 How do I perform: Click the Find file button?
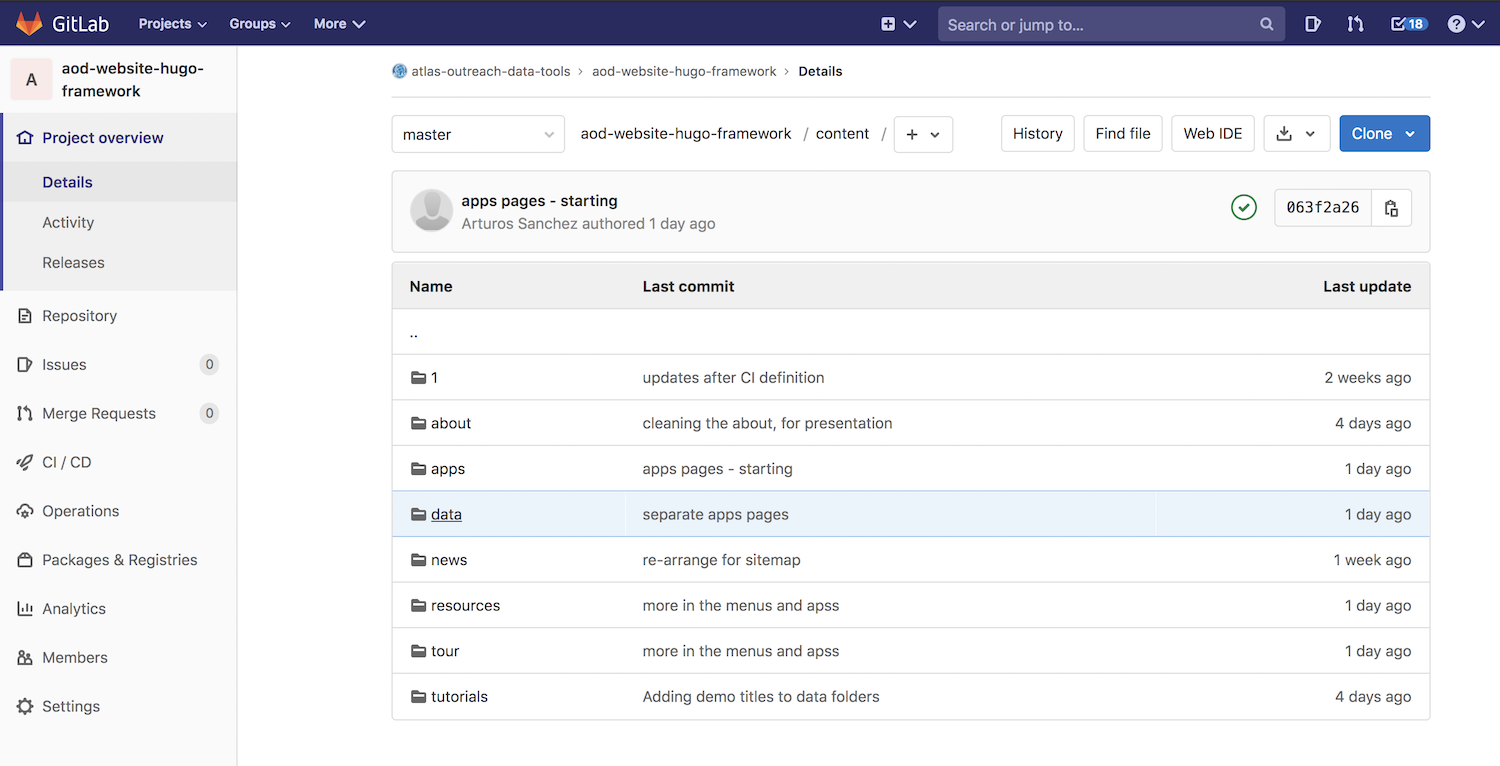click(x=1123, y=134)
